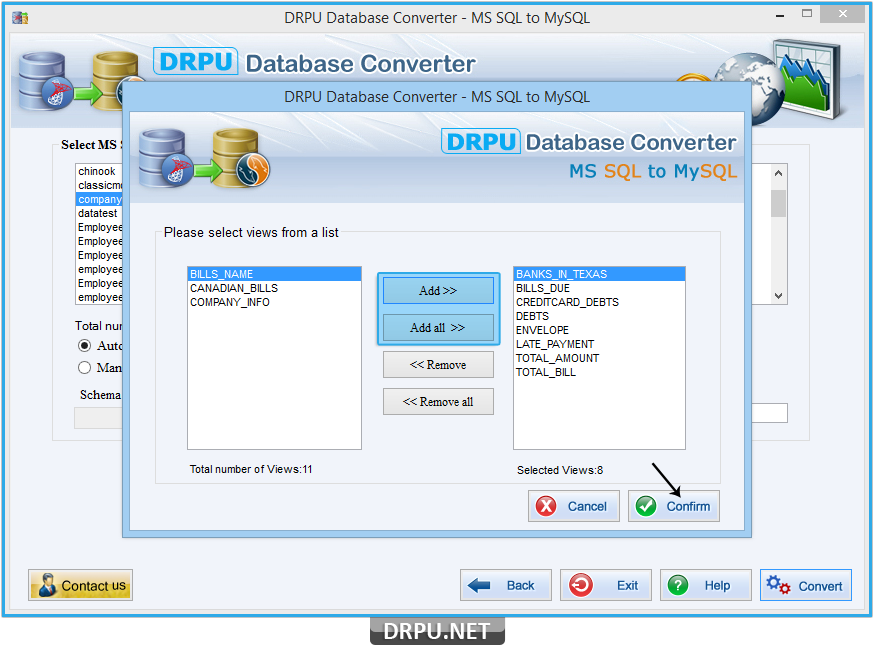Click the Contact us person icon
The width and height of the screenshot is (874, 645).
(x=47, y=585)
